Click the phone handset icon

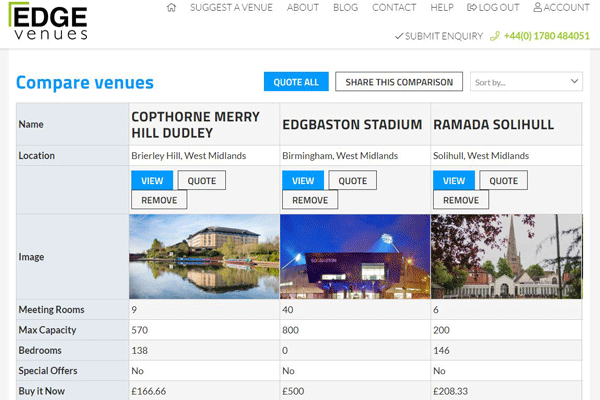495,36
